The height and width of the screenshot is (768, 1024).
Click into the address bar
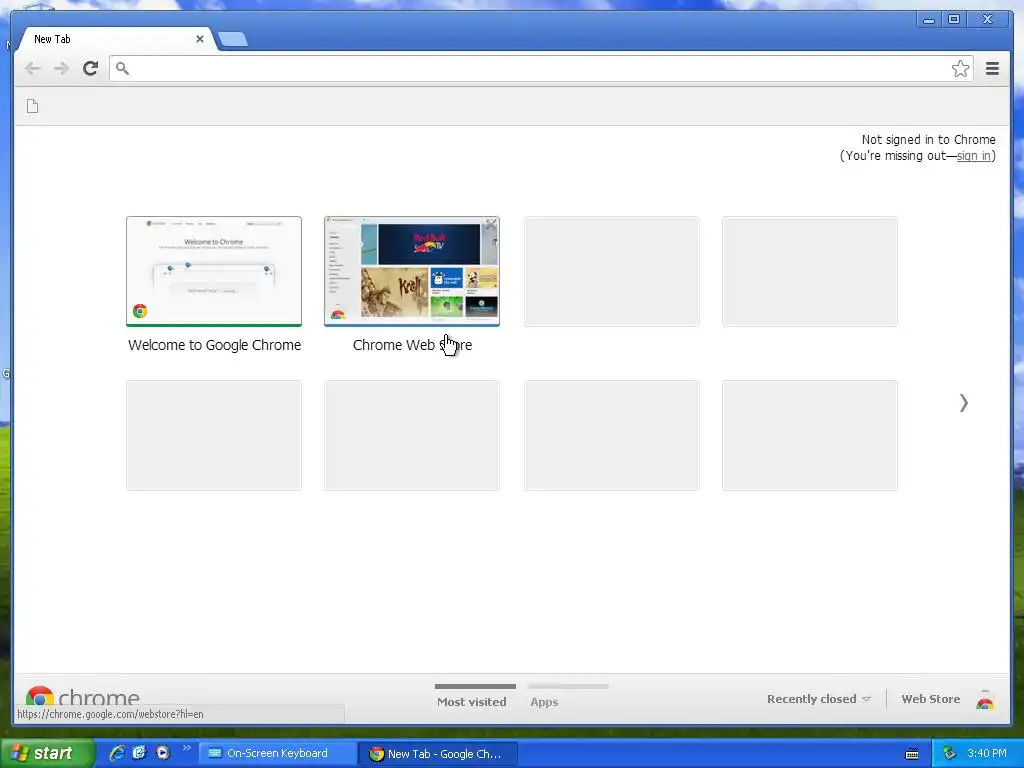(541, 69)
